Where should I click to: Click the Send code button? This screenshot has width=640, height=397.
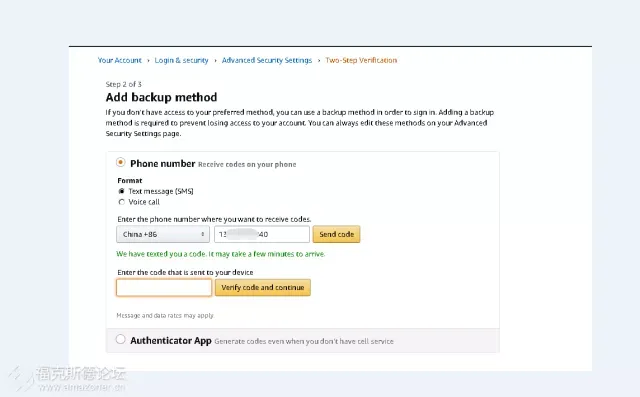coord(336,234)
